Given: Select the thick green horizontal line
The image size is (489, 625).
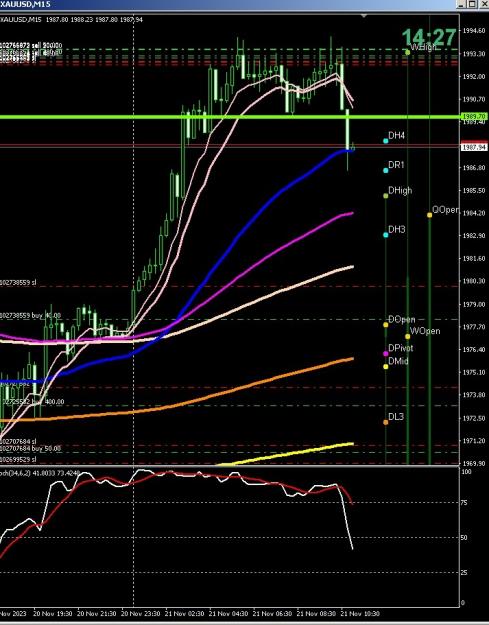Looking at the screenshot, I should click(230, 117).
